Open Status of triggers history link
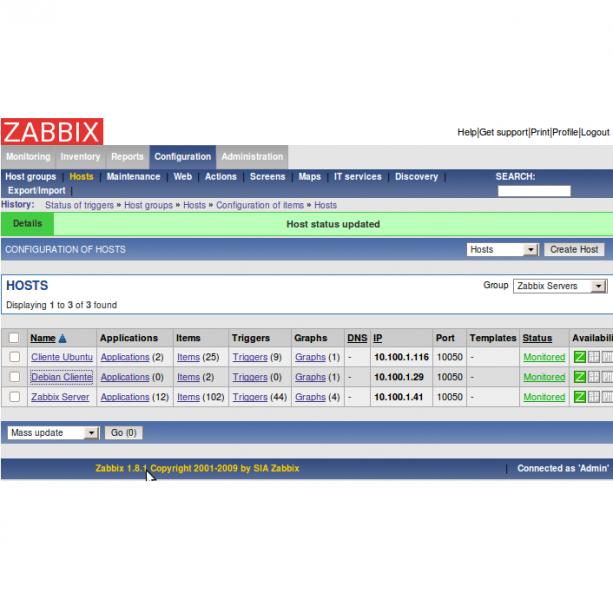This screenshot has width=613, height=600. click(79, 205)
